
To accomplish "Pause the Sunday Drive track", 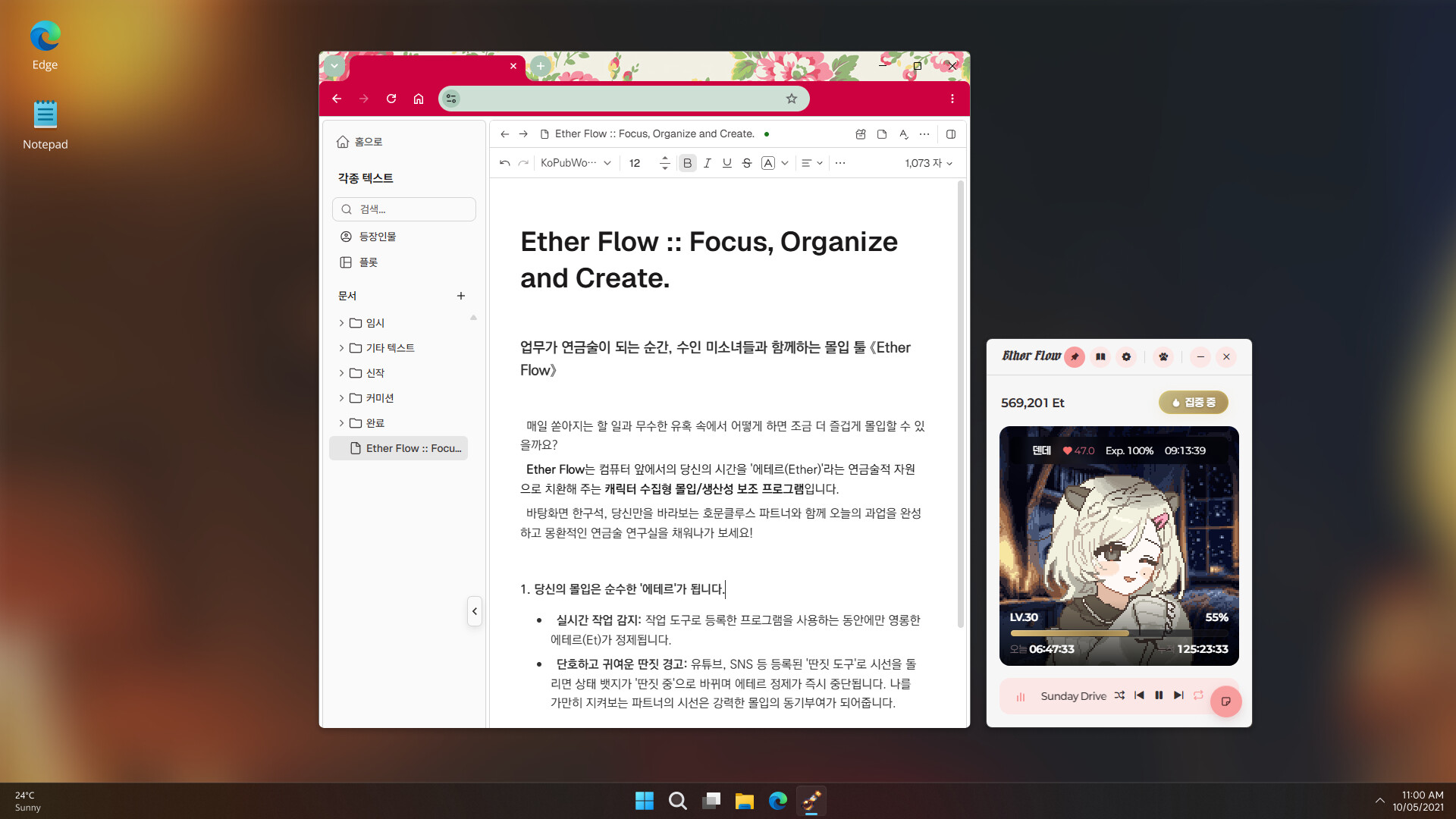I will pyautogui.click(x=1159, y=695).
